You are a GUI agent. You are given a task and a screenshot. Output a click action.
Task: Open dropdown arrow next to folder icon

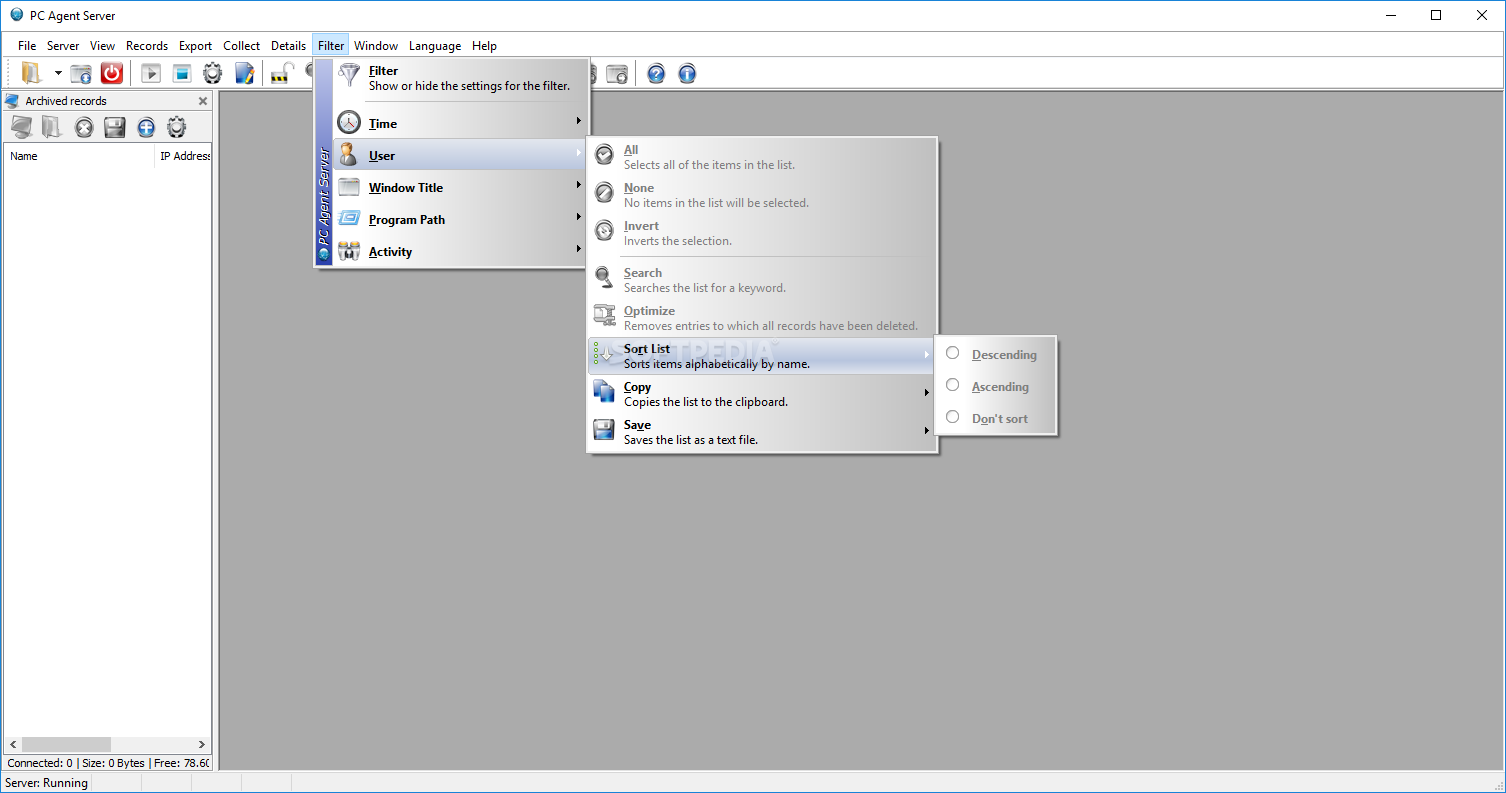click(x=58, y=73)
